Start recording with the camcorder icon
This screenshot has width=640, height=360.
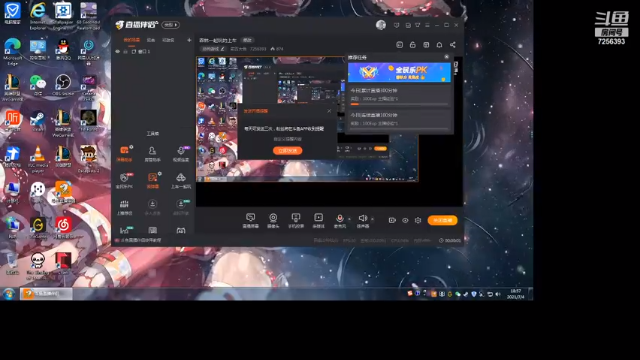click(x=392, y=220)
